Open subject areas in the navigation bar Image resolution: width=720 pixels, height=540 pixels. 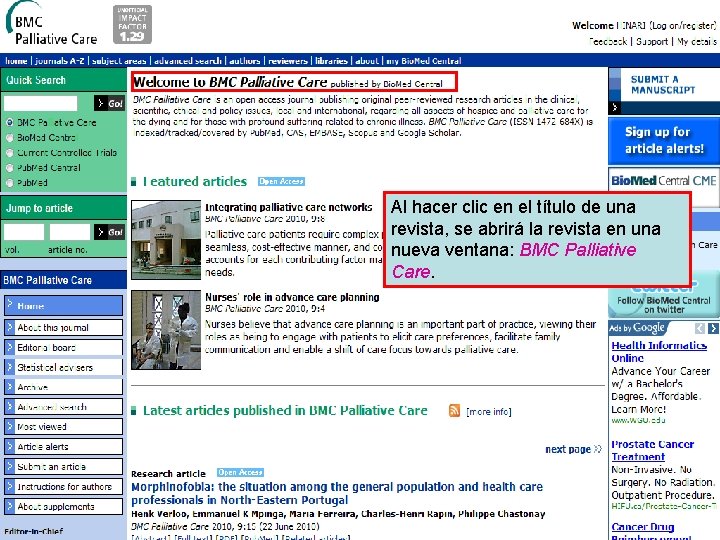click(119, 61)
